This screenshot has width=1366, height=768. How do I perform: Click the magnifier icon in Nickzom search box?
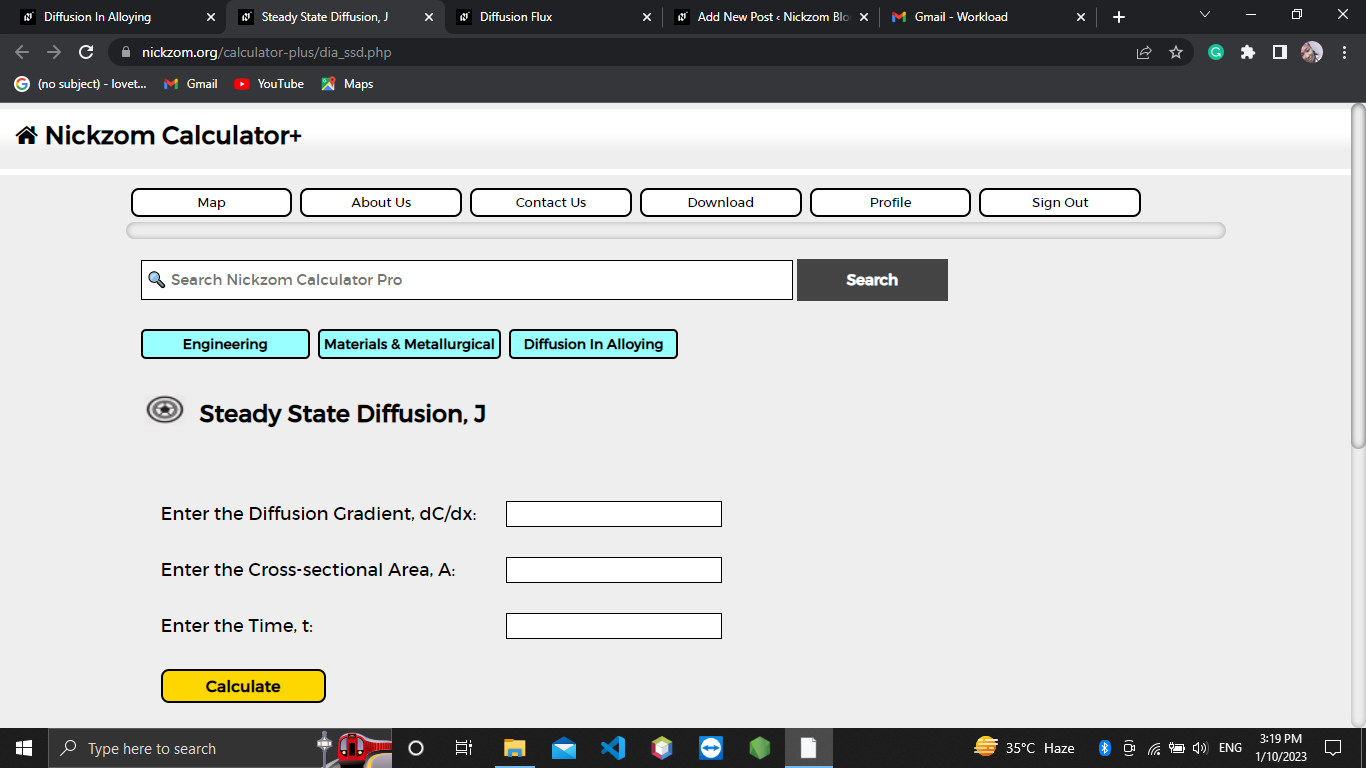click(x=156, y=280)
